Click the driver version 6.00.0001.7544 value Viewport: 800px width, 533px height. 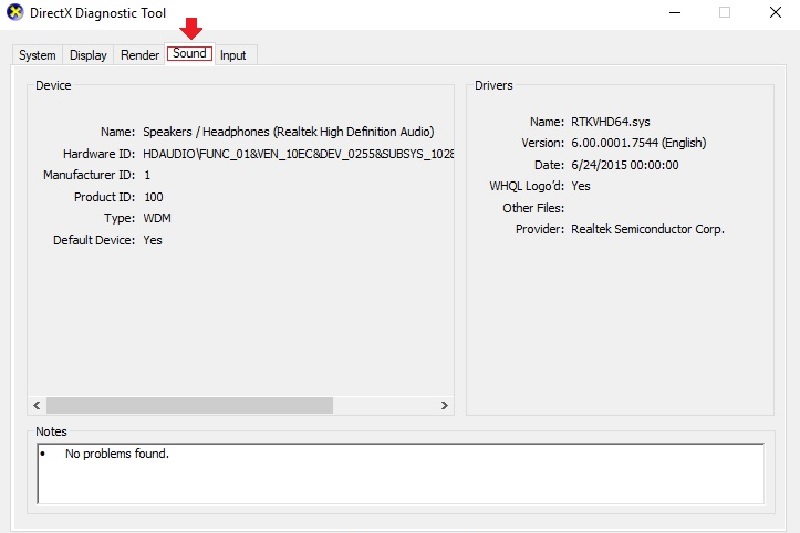pyautogui.click(x=638, y=143)
